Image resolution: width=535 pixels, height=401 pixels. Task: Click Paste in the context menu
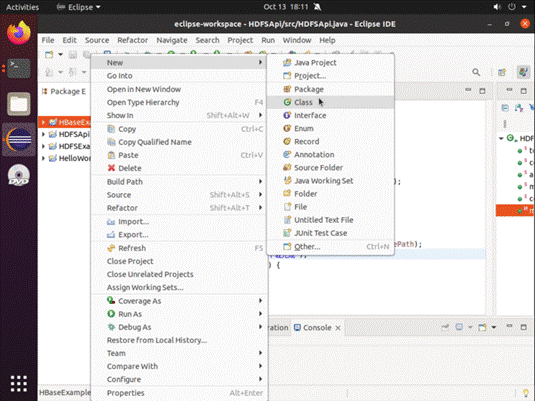click(179, 155)
